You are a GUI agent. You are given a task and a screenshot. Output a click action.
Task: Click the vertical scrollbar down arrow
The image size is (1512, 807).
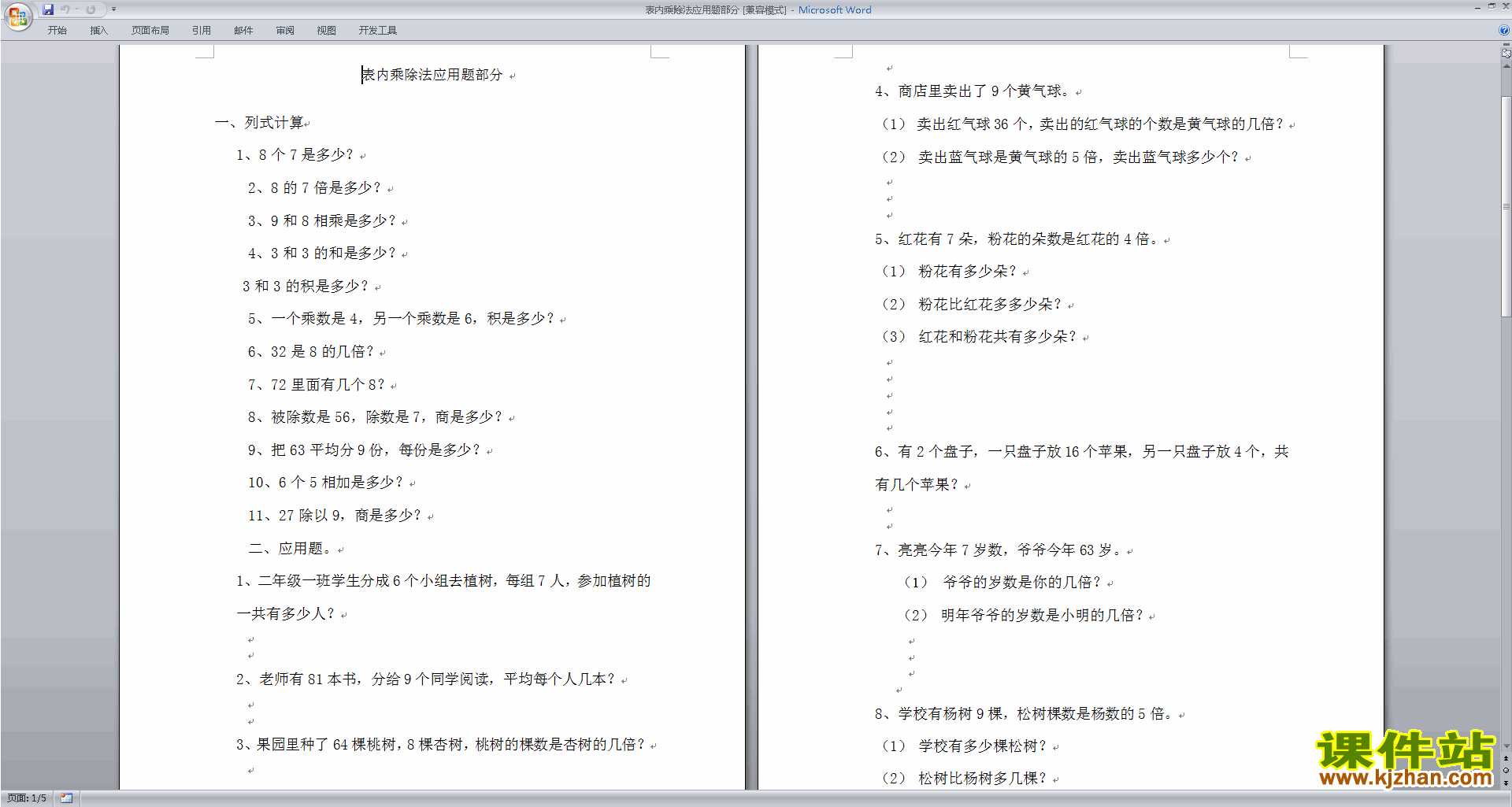tap(1506, 746)
